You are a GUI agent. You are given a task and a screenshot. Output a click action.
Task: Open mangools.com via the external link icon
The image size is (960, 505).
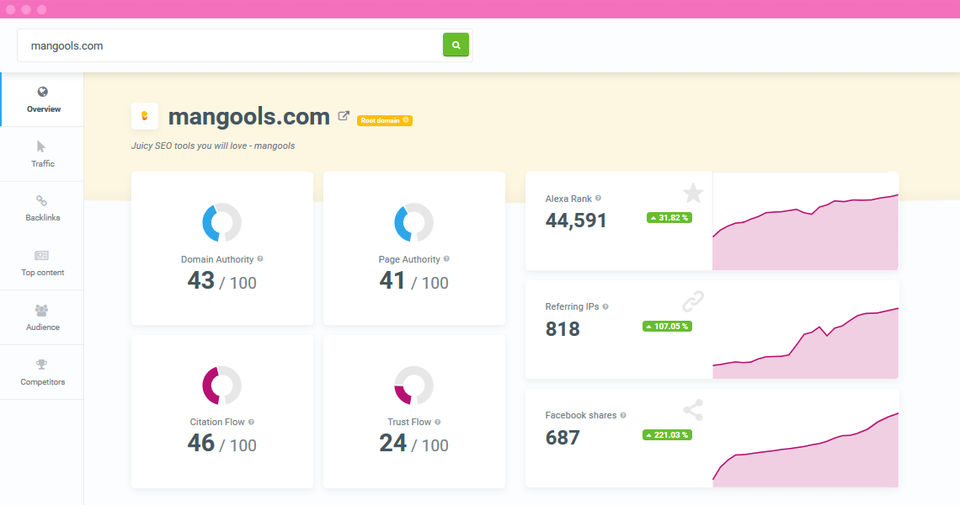[x=343, y=116]
